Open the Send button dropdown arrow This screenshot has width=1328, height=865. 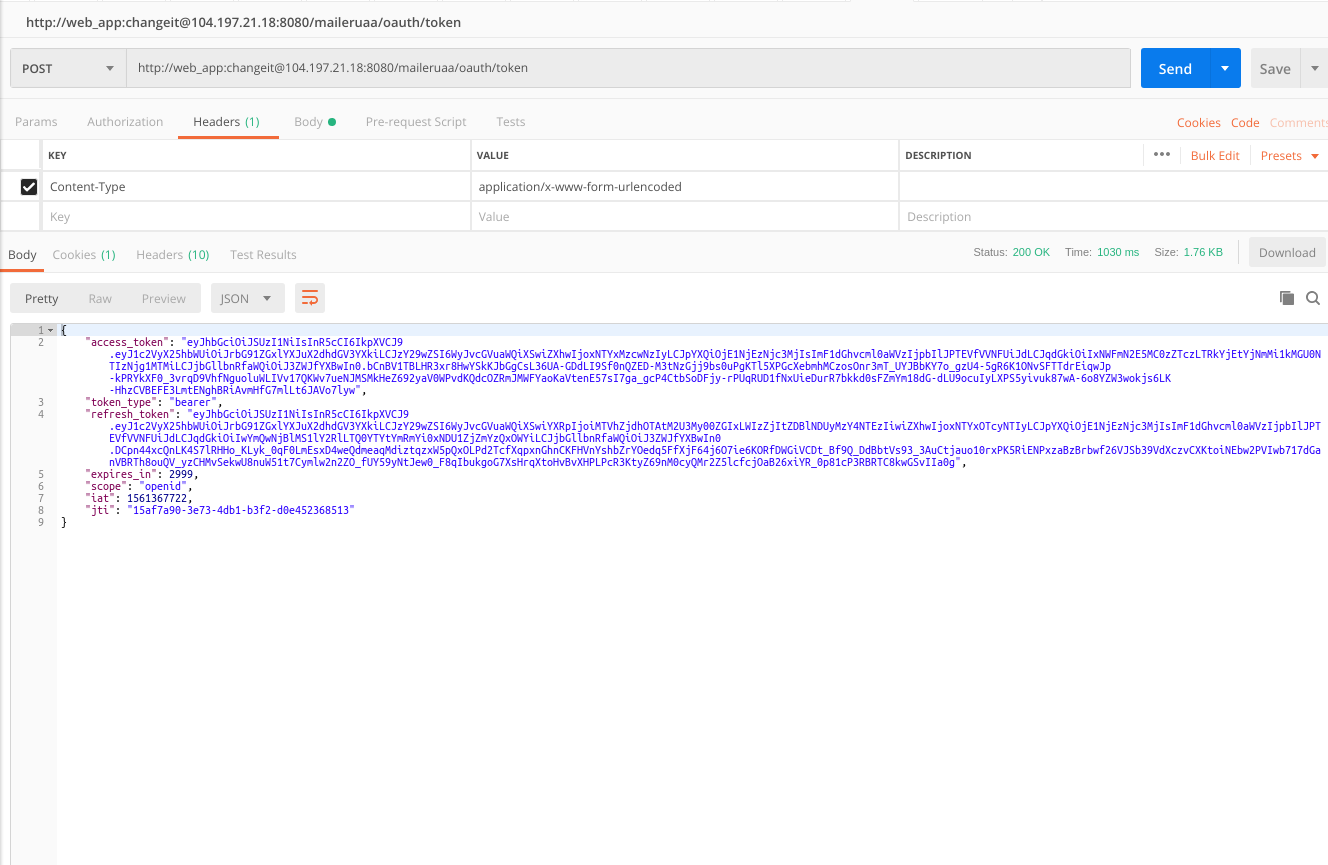[1225, 68]
